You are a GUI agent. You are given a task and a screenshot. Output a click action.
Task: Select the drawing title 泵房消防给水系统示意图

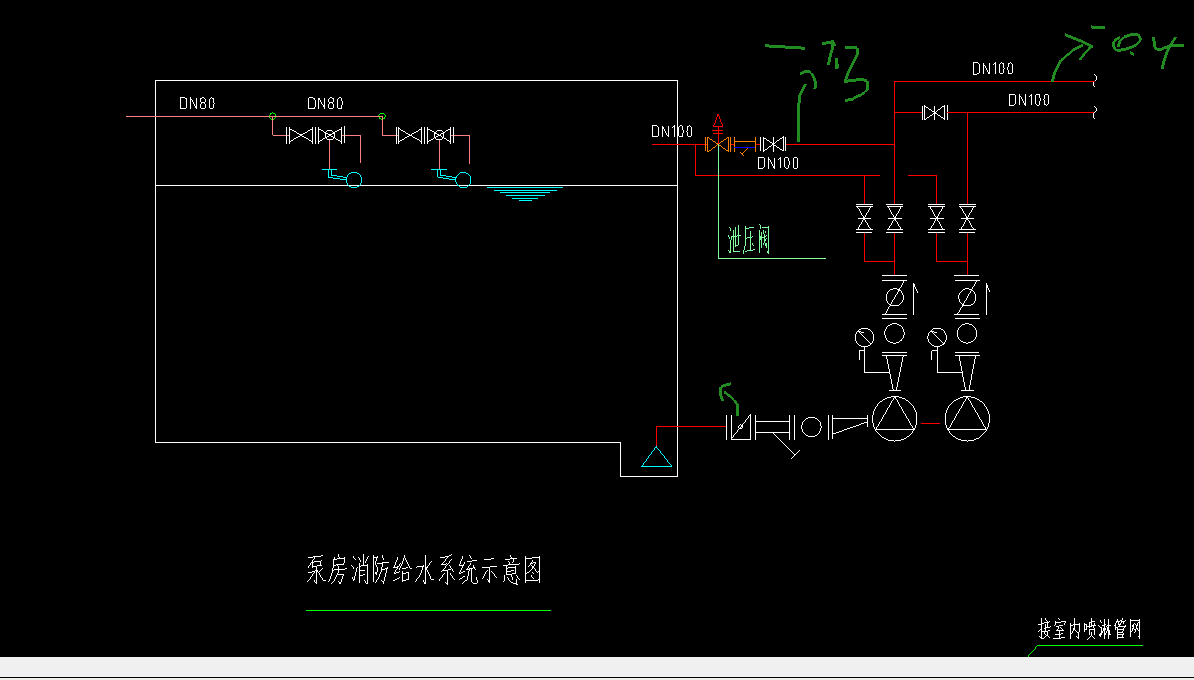click(x=424, y=570)
